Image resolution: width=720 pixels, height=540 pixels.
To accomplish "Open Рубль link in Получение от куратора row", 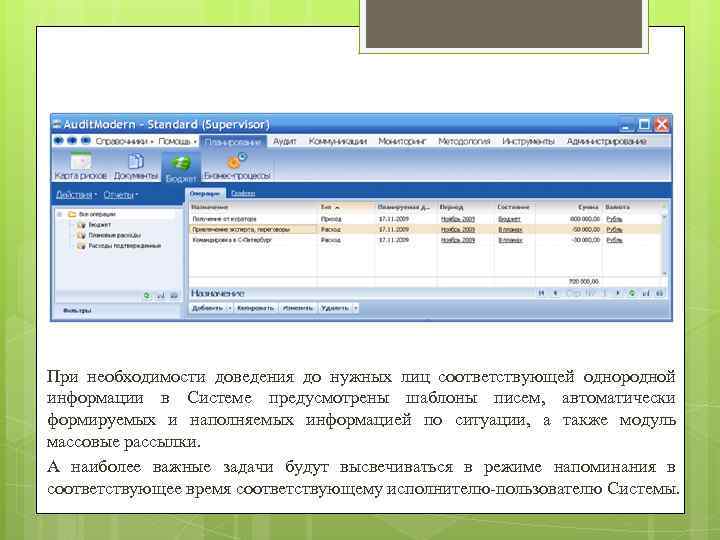I will click(614, 219).
